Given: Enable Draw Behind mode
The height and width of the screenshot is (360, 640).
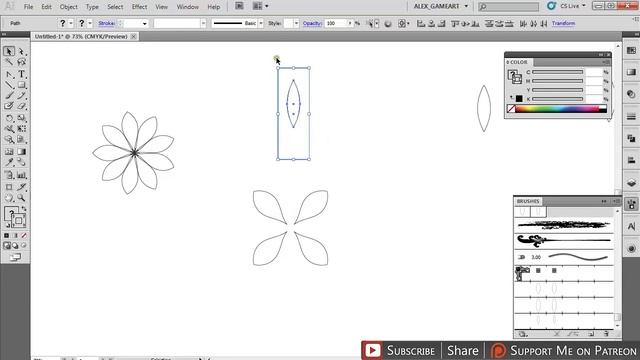Looking at the screenshot, I should [16, 246].
